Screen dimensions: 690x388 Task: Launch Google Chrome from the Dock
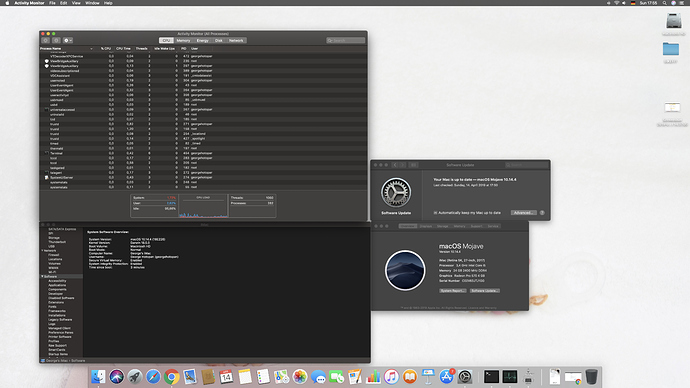click(172, 377)
